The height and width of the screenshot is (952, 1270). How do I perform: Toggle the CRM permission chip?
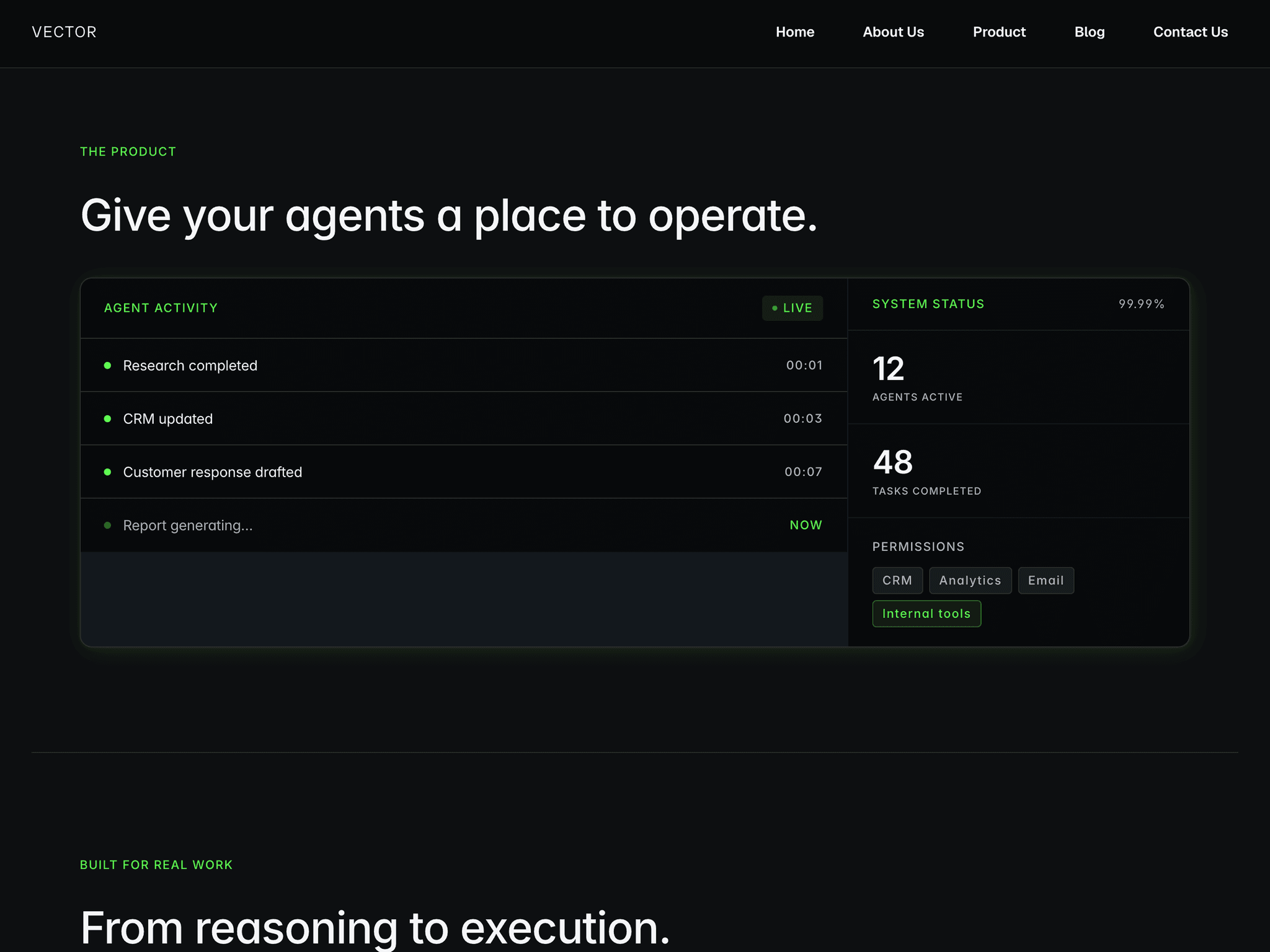tap(897, 581)
